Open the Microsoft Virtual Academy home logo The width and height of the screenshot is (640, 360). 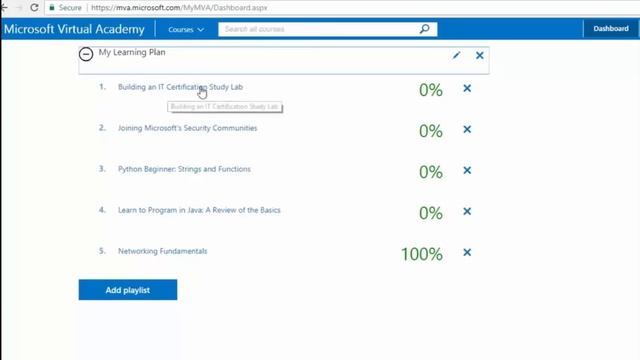pyautogui.click(x=74, y=29)
